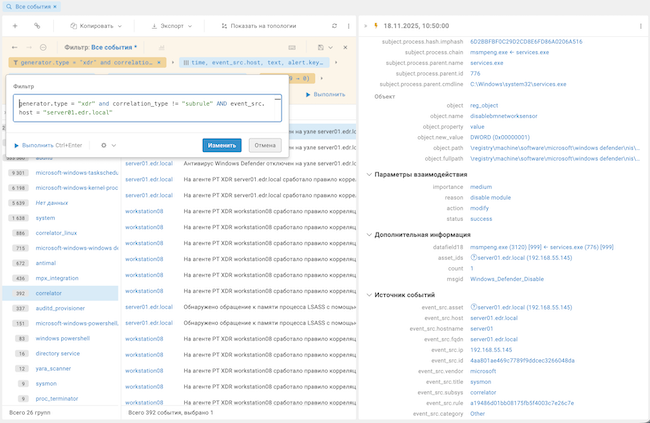Select the 'microsoft-windows-taskschedu' group

pyautogui.click(x=77, y=173)
